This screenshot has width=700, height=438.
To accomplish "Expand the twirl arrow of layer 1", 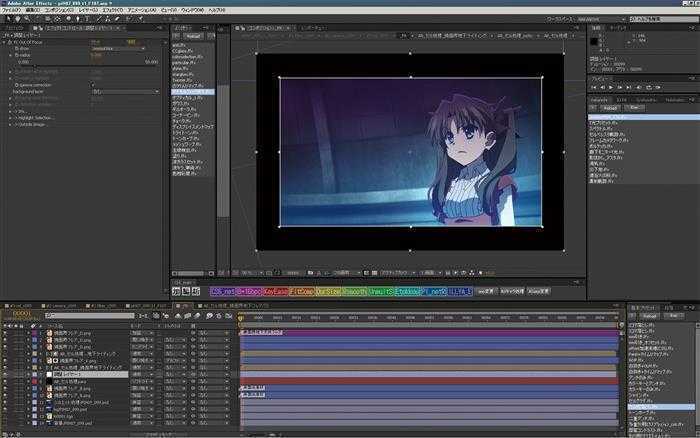I will click(x=28, y=333).
